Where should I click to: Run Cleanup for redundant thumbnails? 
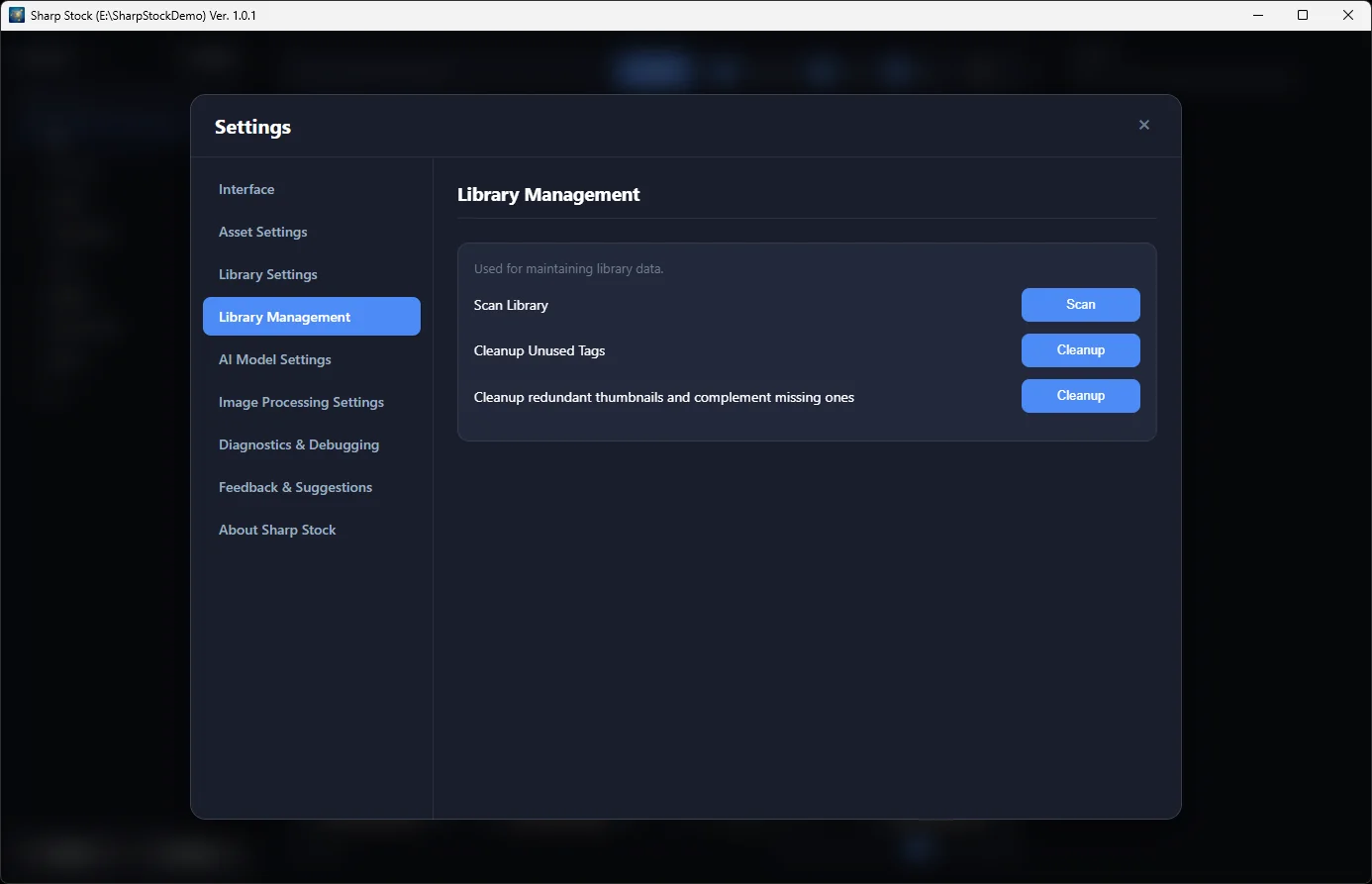(1081, 396)
